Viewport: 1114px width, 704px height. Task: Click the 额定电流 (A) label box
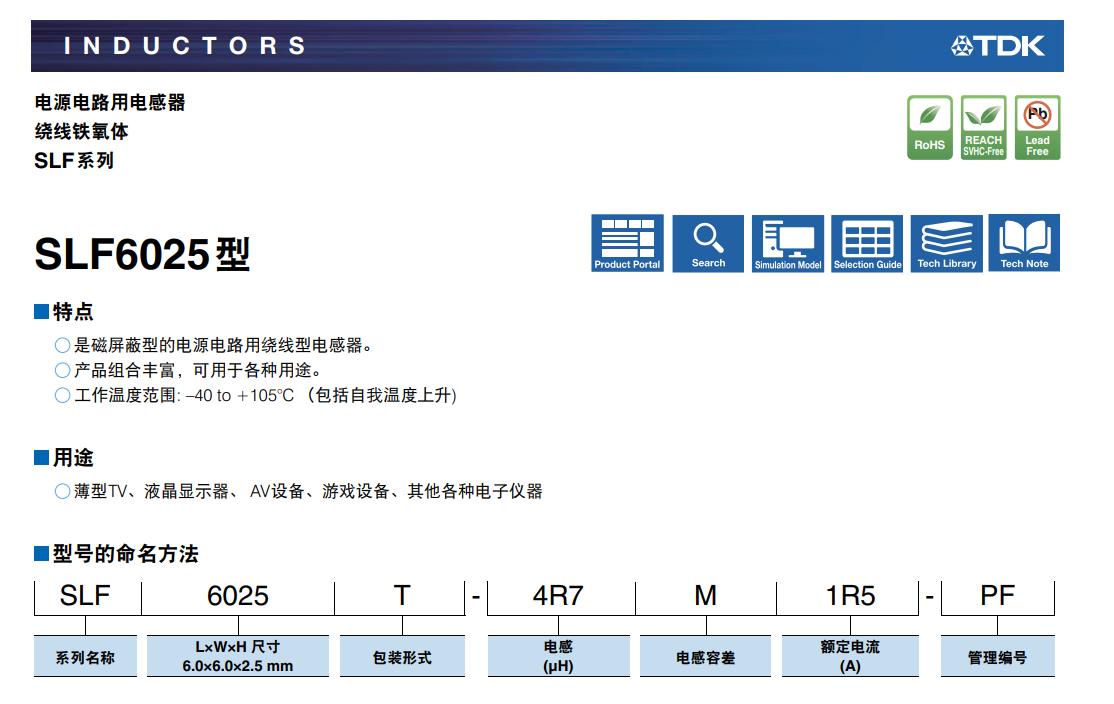coord(850,656)
